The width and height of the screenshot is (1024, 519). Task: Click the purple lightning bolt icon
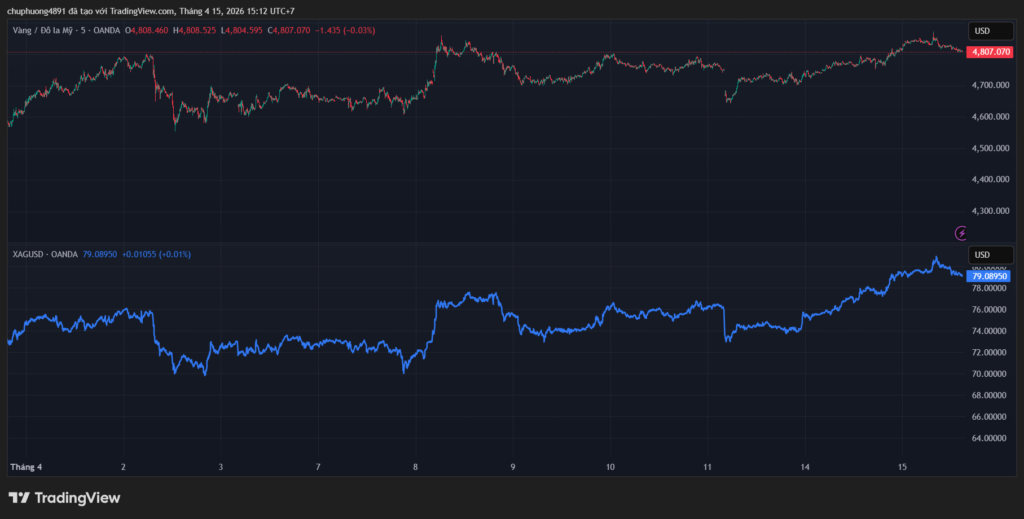point(962,233)
